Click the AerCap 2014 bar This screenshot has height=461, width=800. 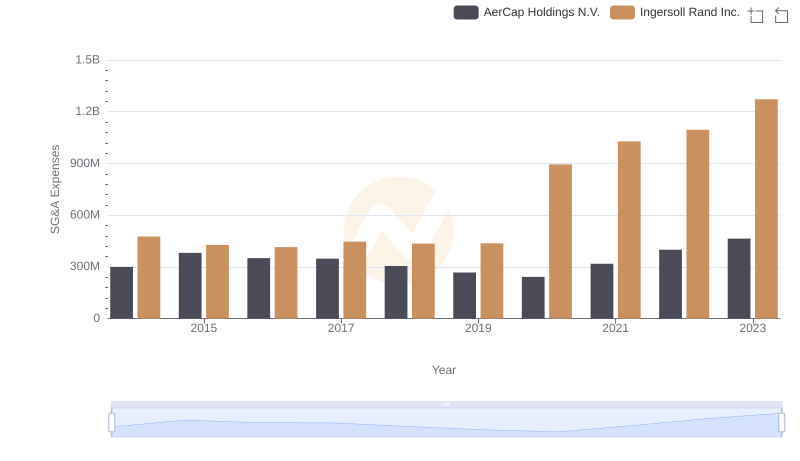[121, 293]
